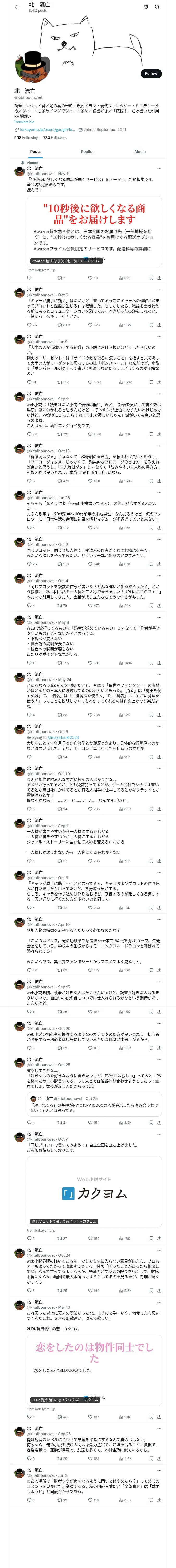Switch to the Media tab

[140, 152]
